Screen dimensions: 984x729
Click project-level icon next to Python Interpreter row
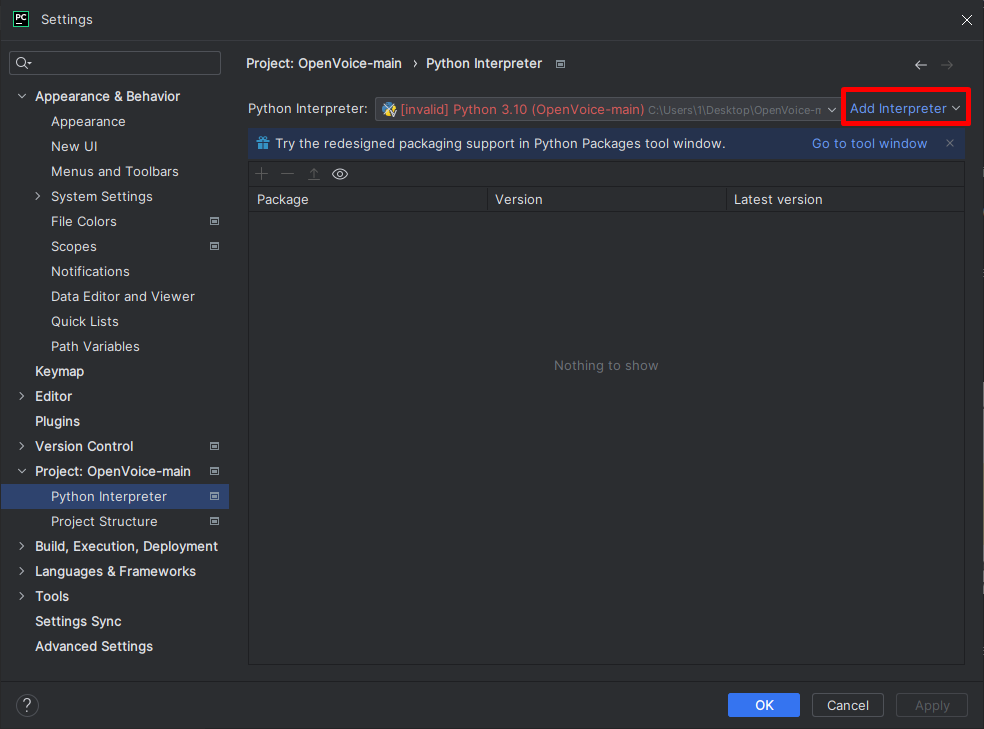click(214, 496)
